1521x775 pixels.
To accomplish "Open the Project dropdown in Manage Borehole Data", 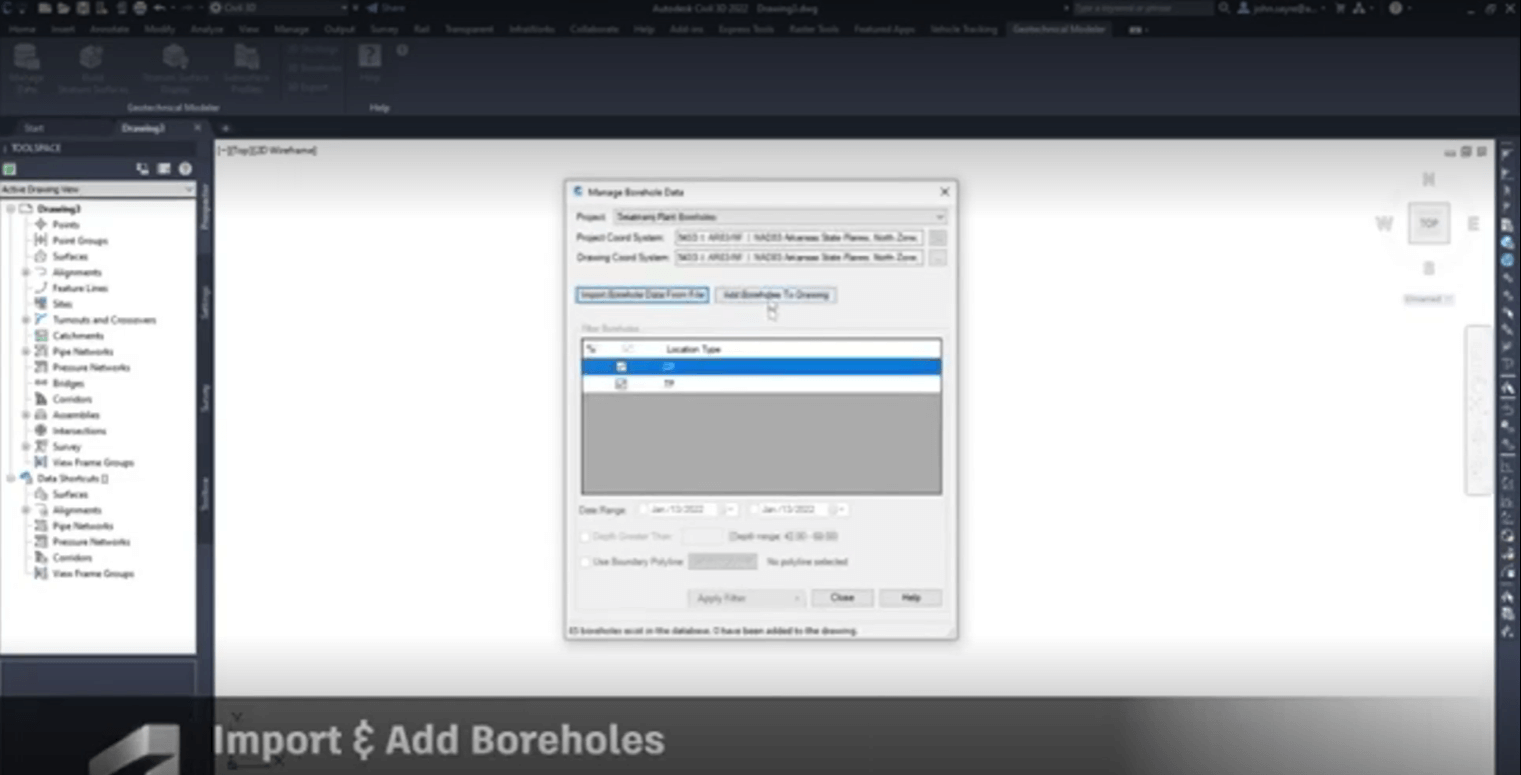I will point(940,217).
